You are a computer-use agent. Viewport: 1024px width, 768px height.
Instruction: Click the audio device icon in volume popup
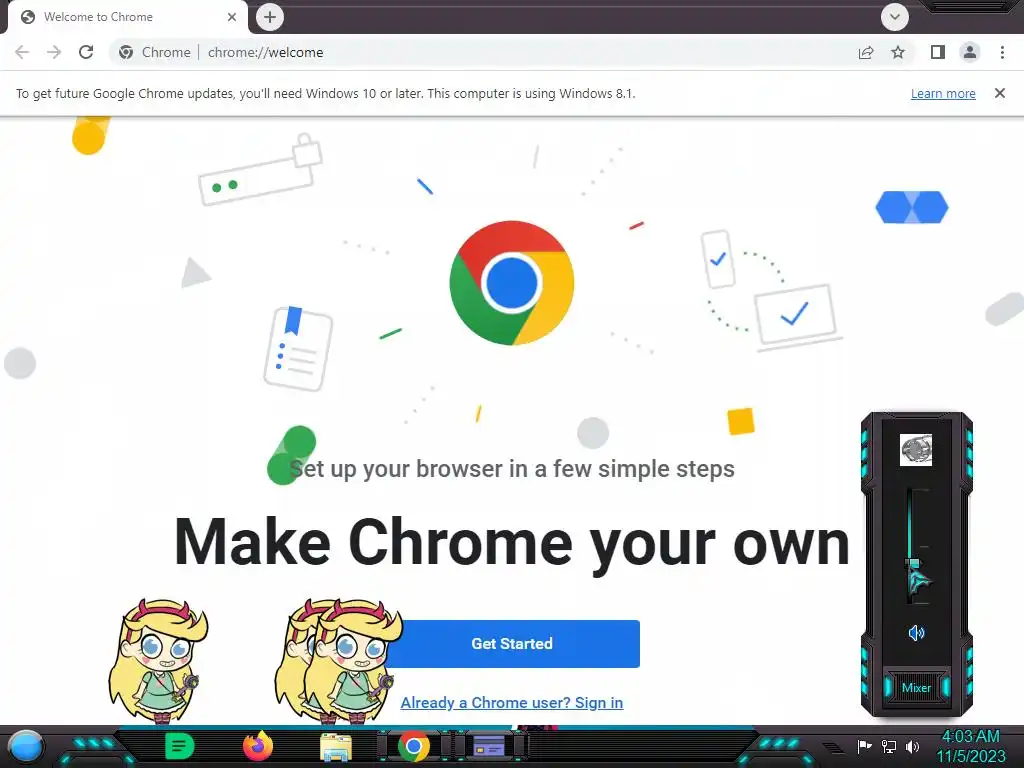pyautogui.click(x=916, y=450)
